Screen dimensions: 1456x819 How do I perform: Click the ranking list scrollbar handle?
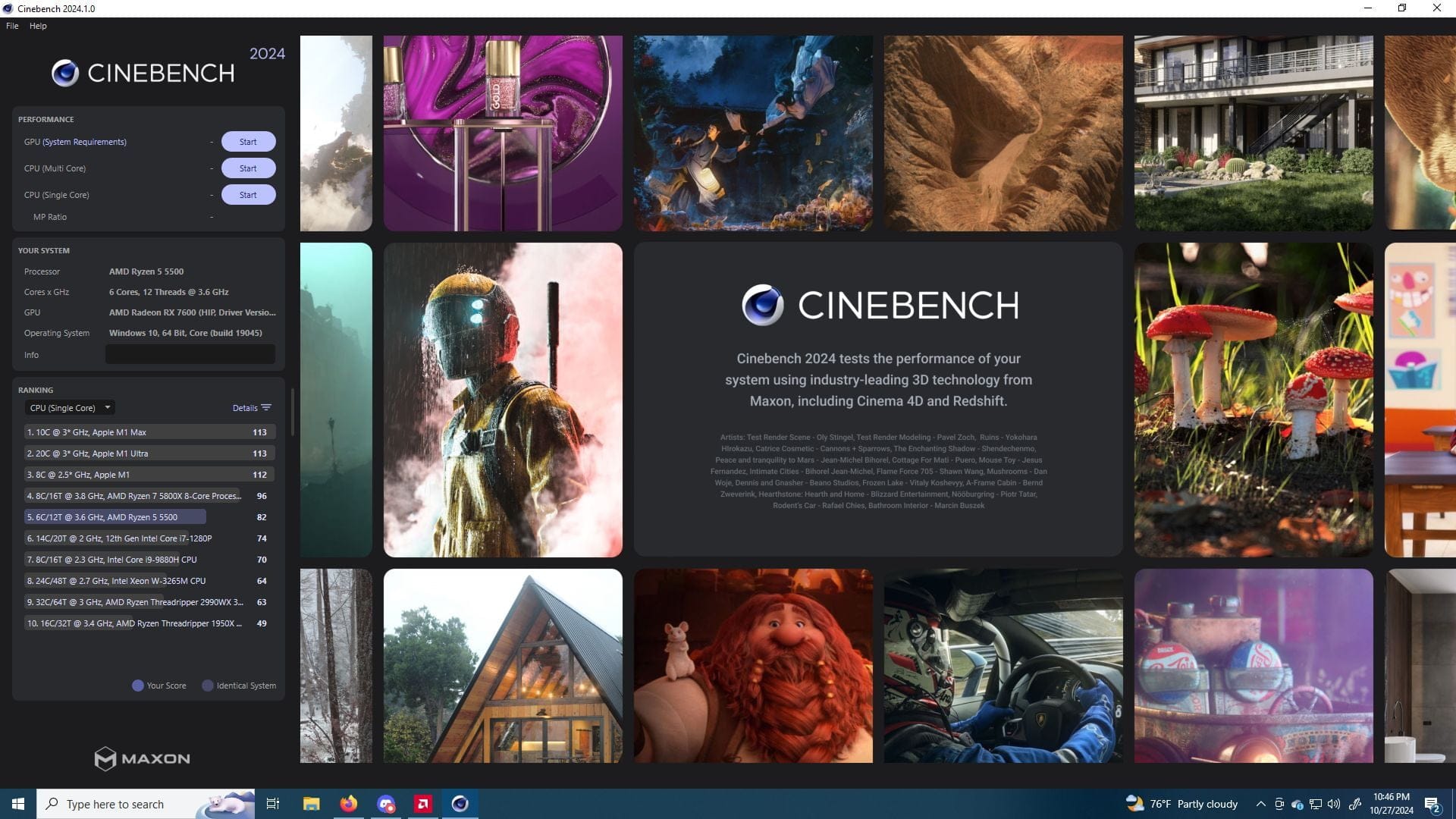[293, 413]
